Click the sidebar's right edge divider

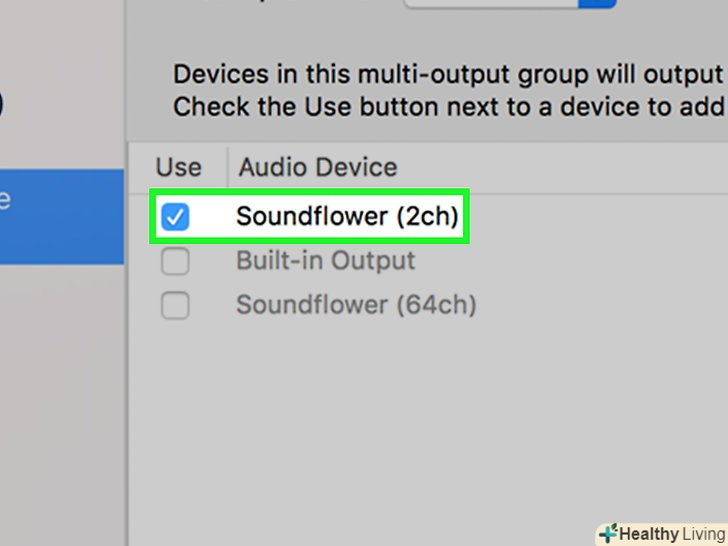(126, 400)
